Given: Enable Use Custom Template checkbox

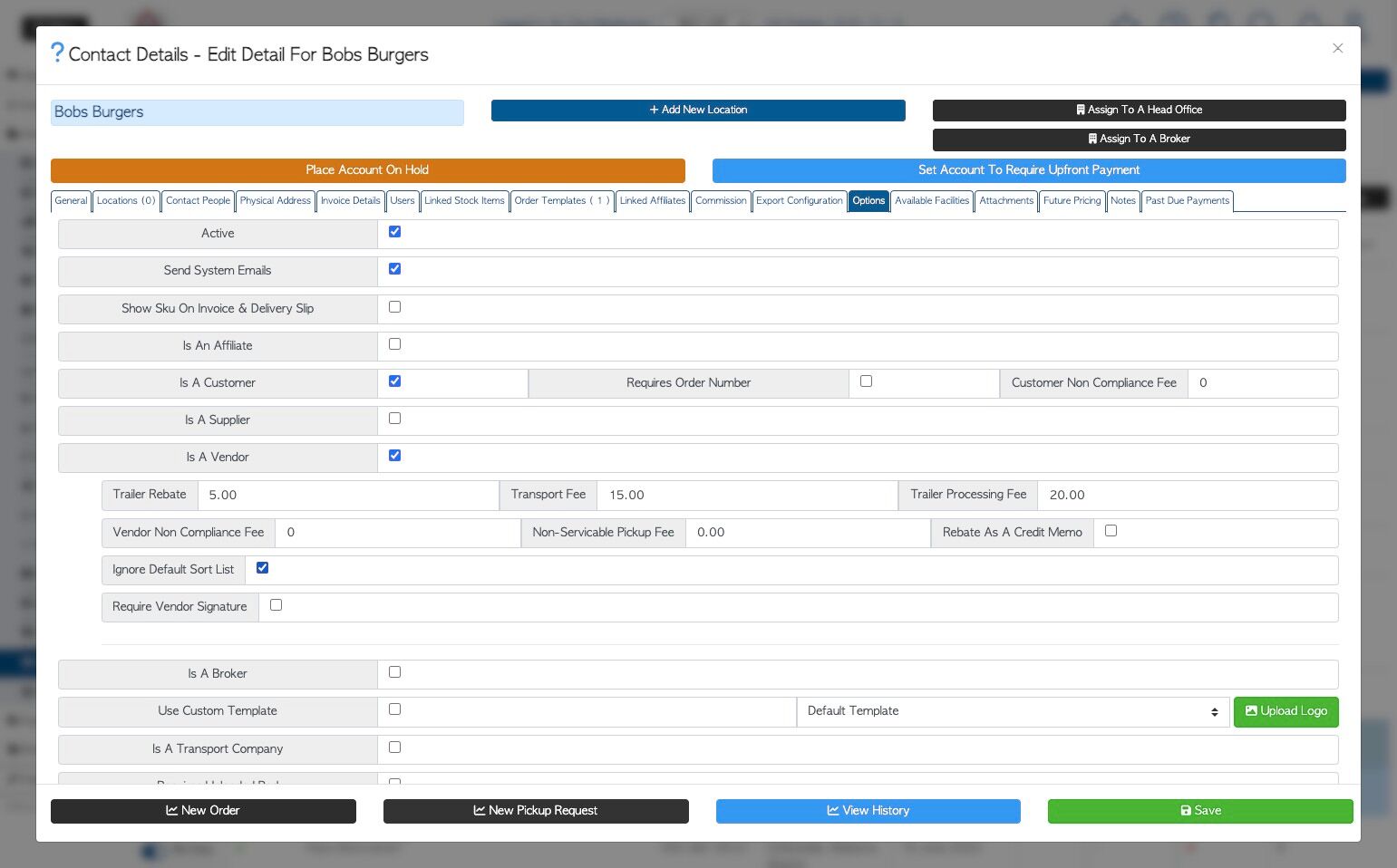Looking at the screenshot, I should pyautogui.click(x=394, y=709).
